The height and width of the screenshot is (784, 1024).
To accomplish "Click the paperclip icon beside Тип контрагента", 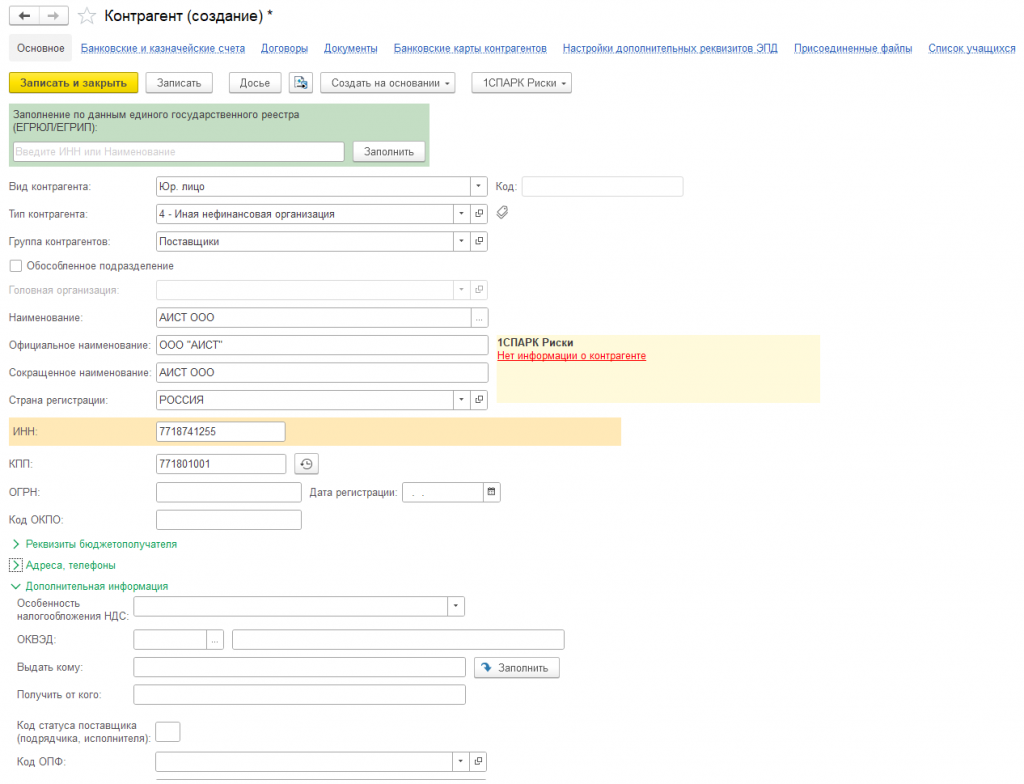I will click(x=502, y=212).
